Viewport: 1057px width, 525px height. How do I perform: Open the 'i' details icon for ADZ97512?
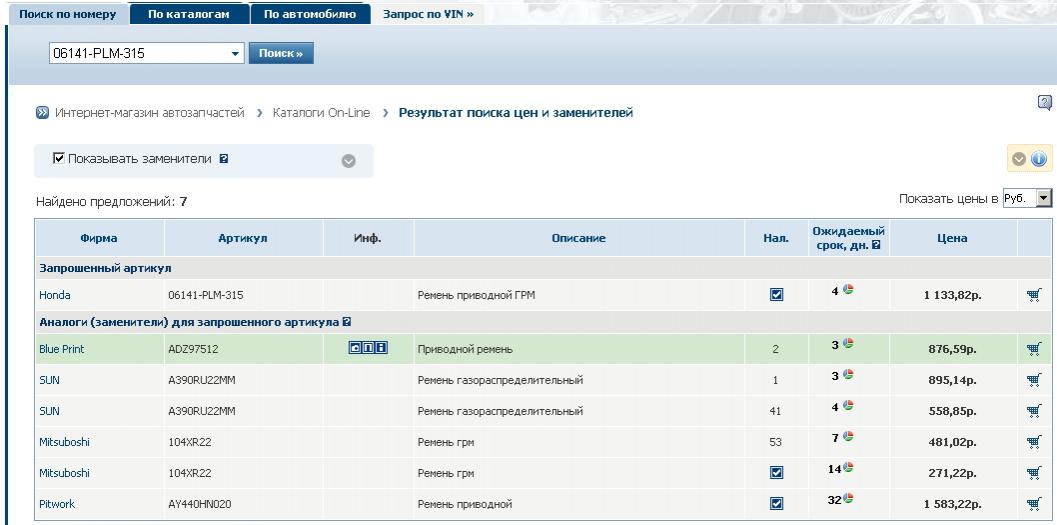(x=382, y=348)
